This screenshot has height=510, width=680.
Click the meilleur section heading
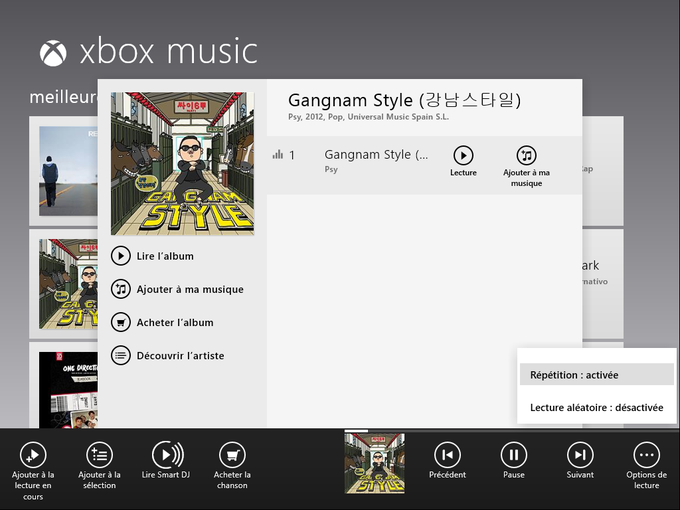pos(63,97)
